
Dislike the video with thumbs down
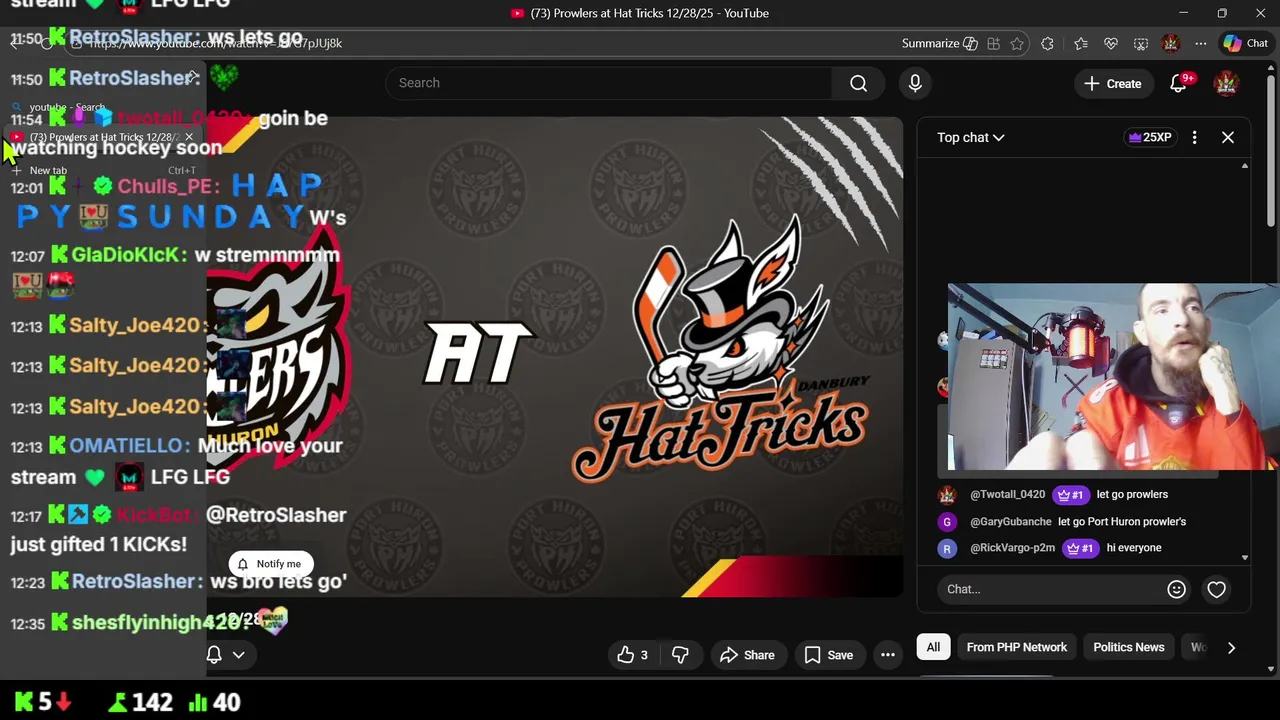[680, 655]
